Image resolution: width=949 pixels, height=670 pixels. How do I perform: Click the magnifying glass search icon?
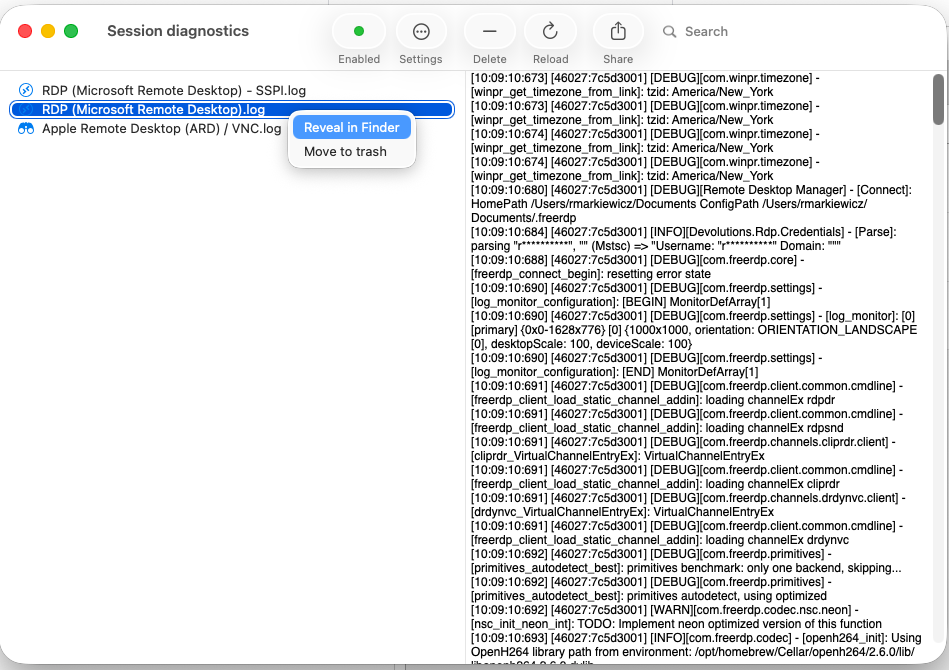(669, 31)
